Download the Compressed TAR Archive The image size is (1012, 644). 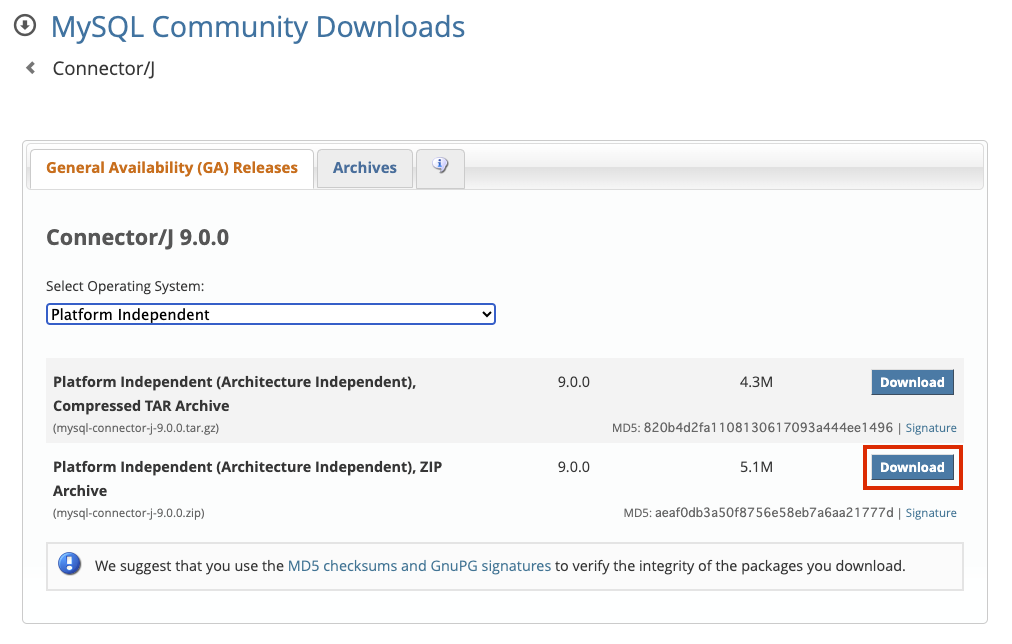[x=911, y=381]
